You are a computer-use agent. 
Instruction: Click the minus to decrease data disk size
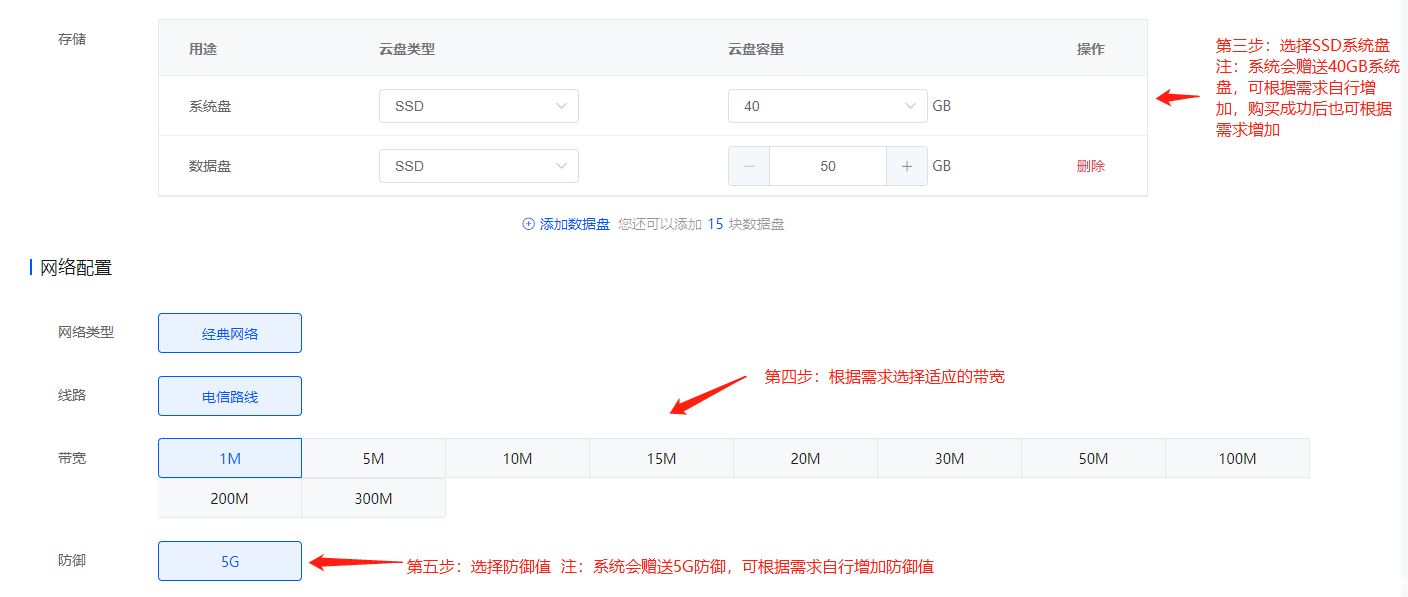(749, 165)
